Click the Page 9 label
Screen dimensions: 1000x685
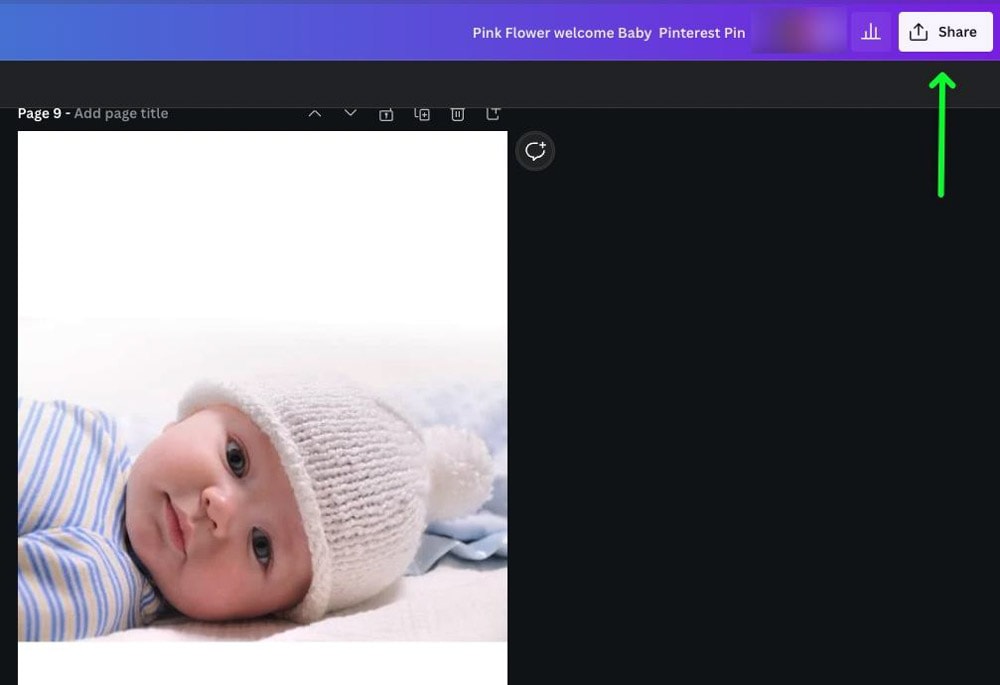click(x=40, y=114)
